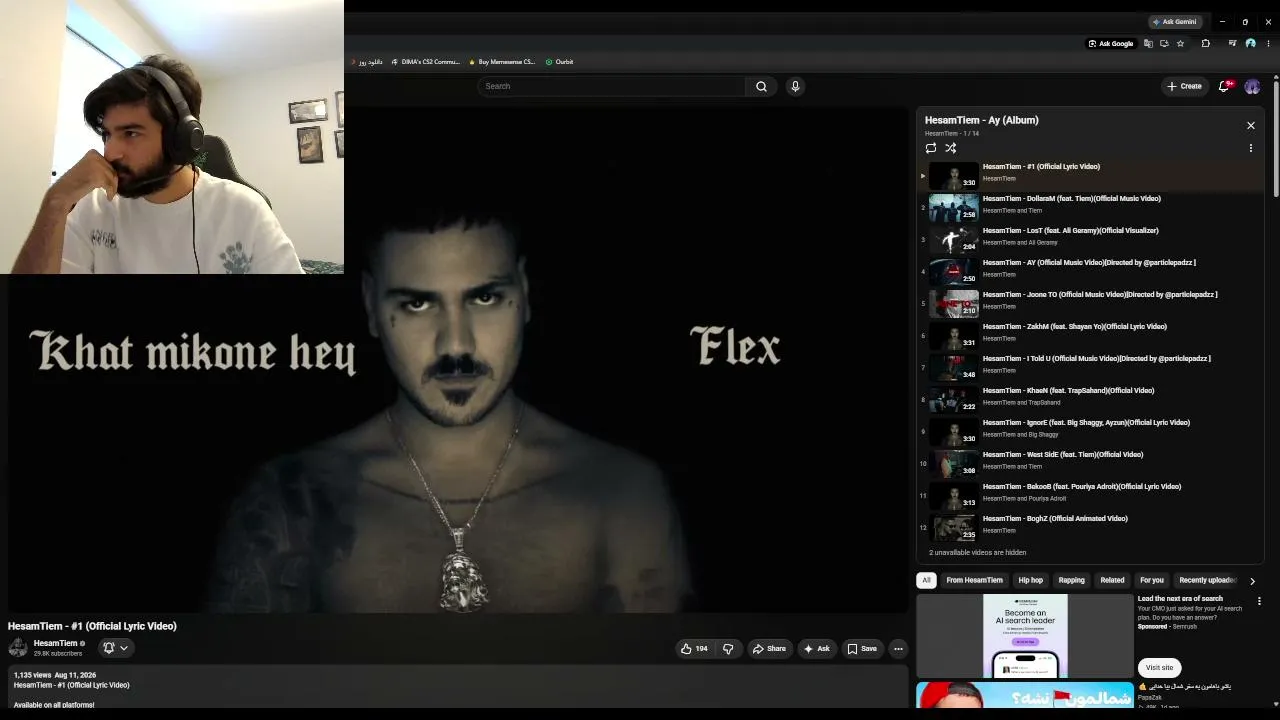
Task: Click the translate page icon
Action: pyautogui.click(x=1148, y=44)
